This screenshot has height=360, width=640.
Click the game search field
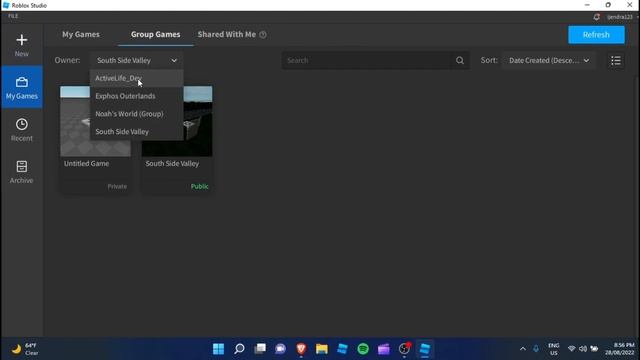pyautogui.click(x=367, y=60)
